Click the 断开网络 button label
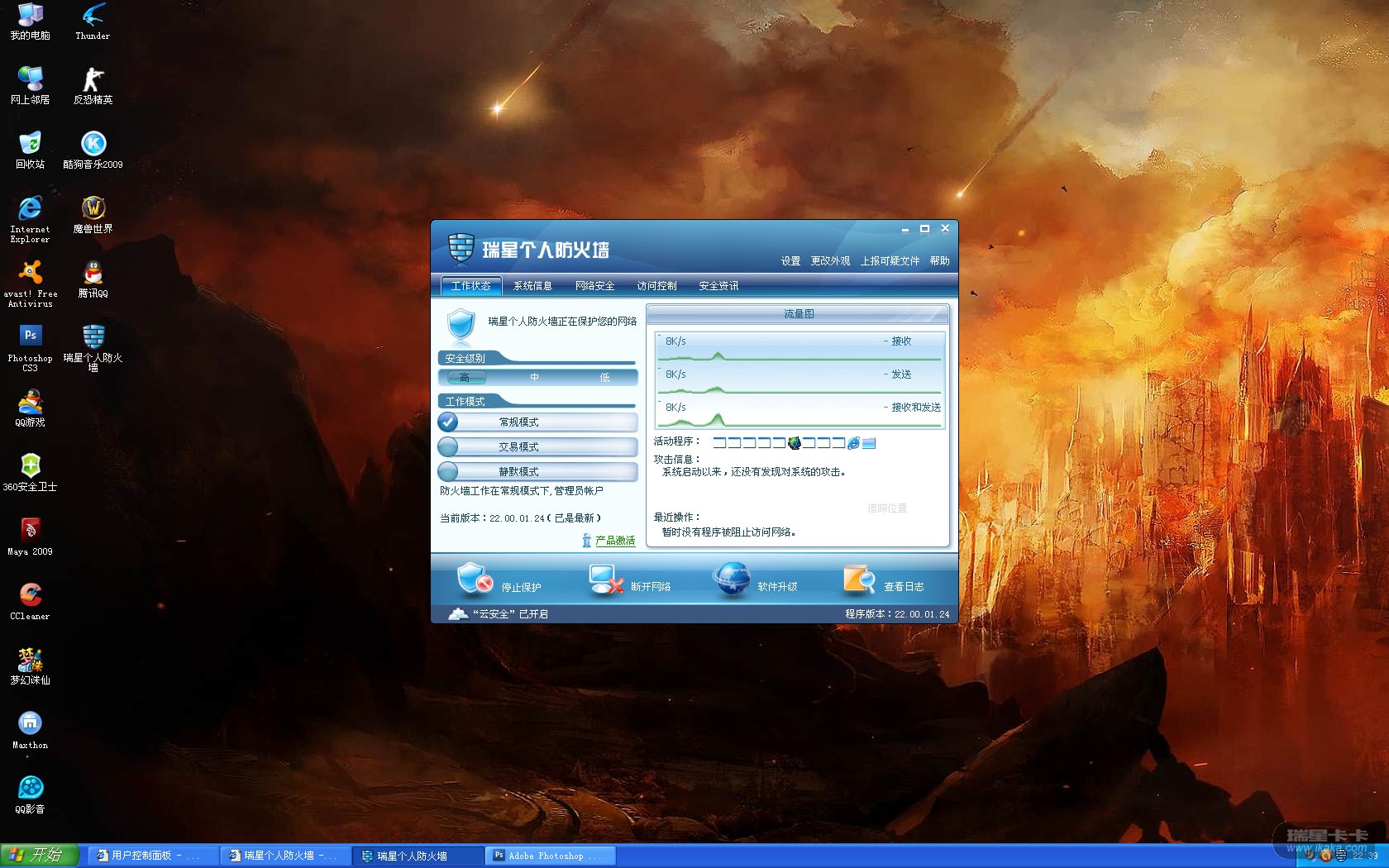 (651, 587)
